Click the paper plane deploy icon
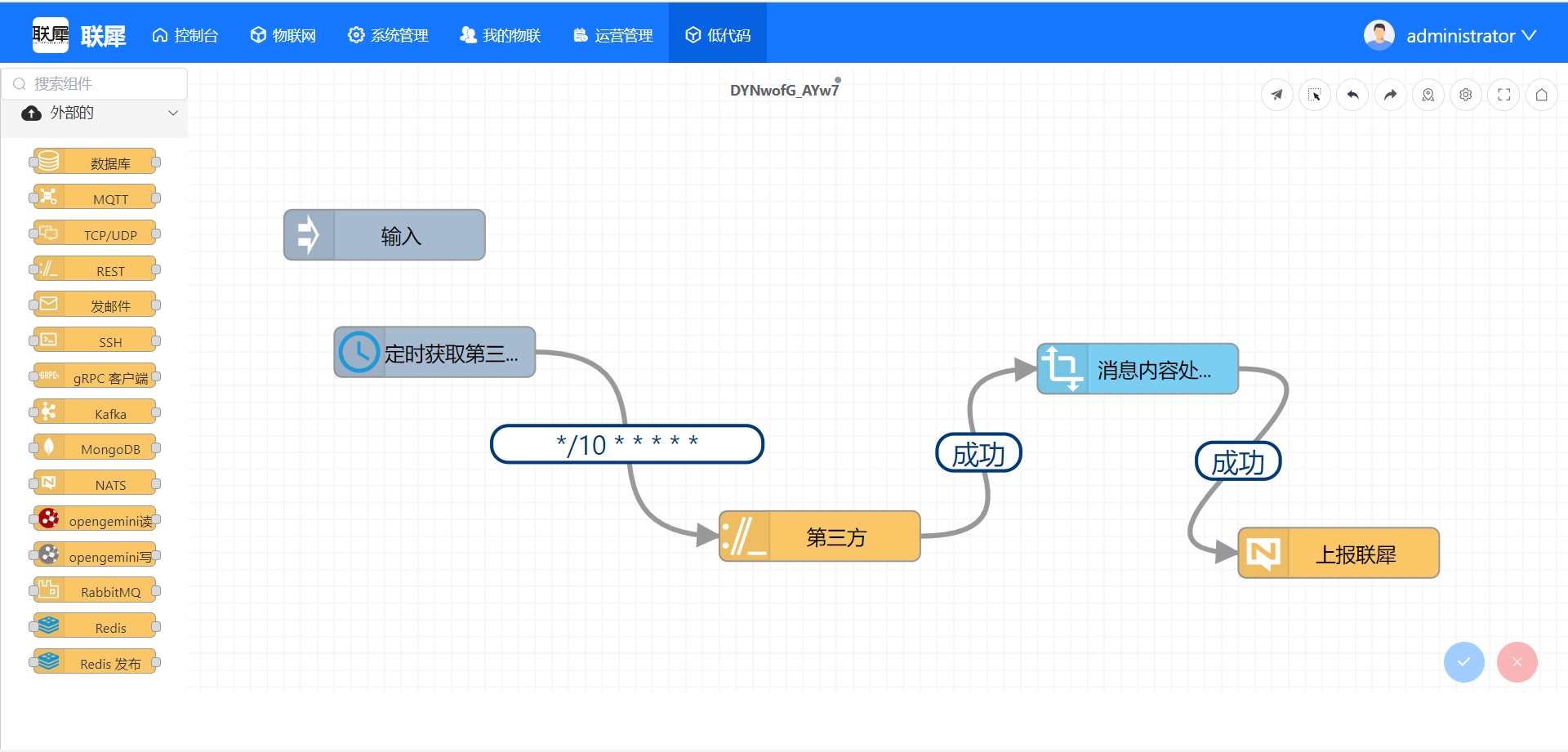The image size is (1568, 752). coord(1276,95)
